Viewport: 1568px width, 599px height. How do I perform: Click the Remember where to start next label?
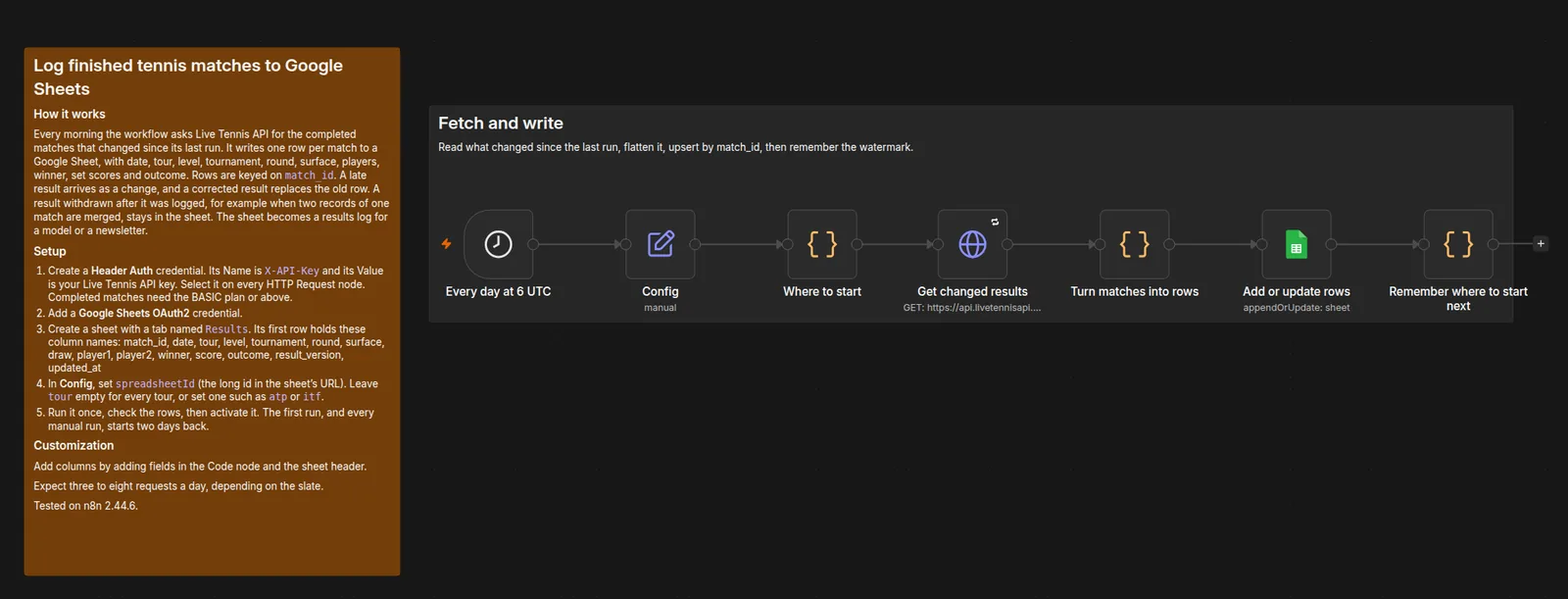(1458, 299)
